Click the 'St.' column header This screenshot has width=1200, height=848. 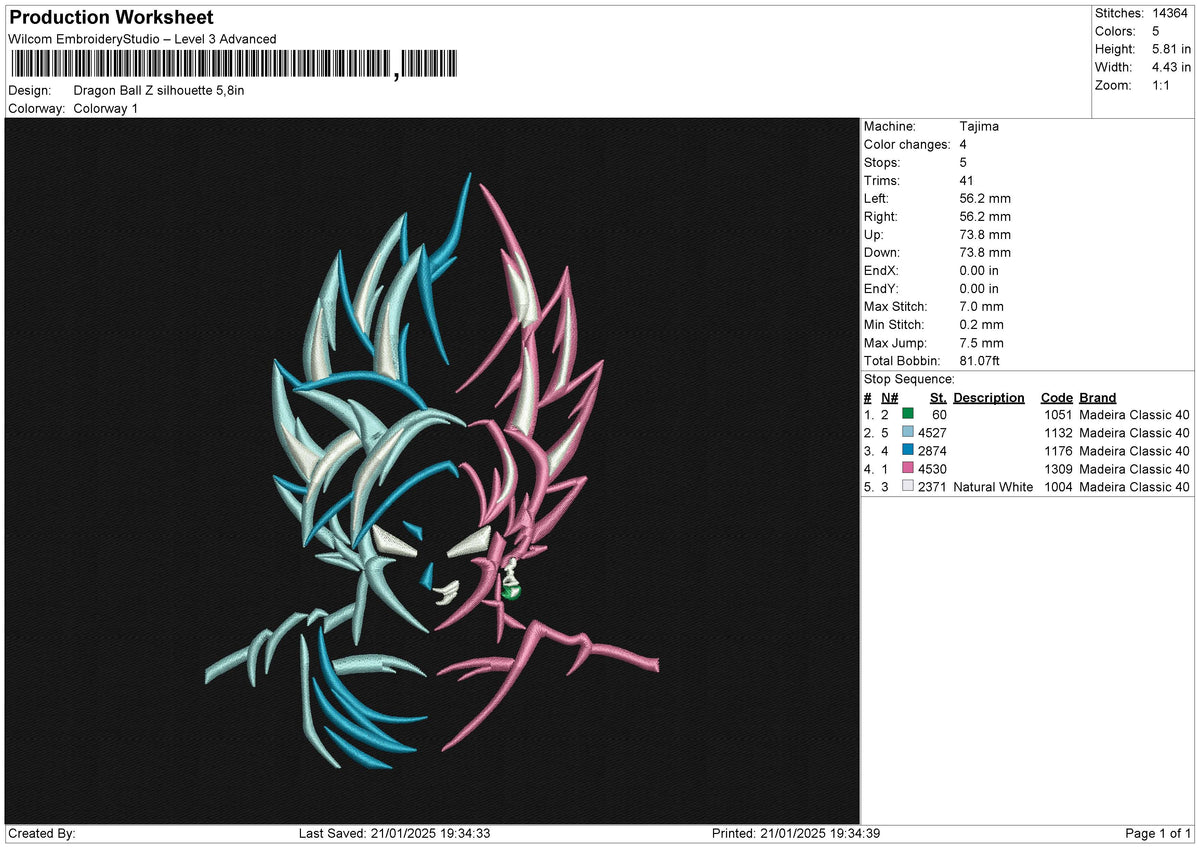[938, 397]
